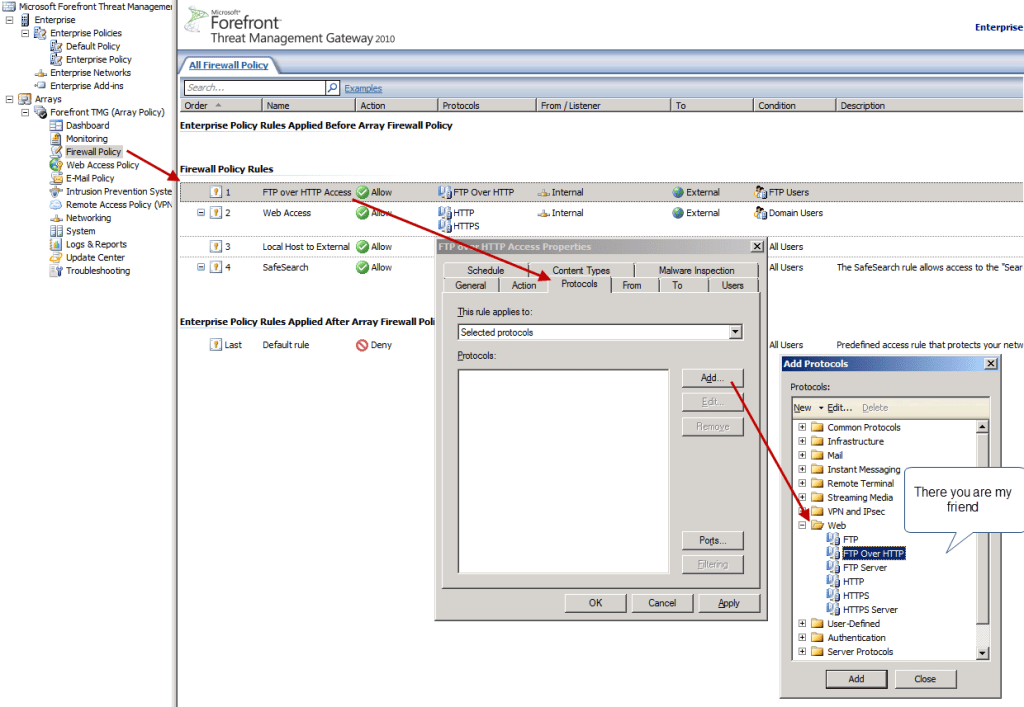The width and height of the screenshot is (1024, 707).
Task: Click Edit... in Add Protocols toolbar
Action: point(840,408)
